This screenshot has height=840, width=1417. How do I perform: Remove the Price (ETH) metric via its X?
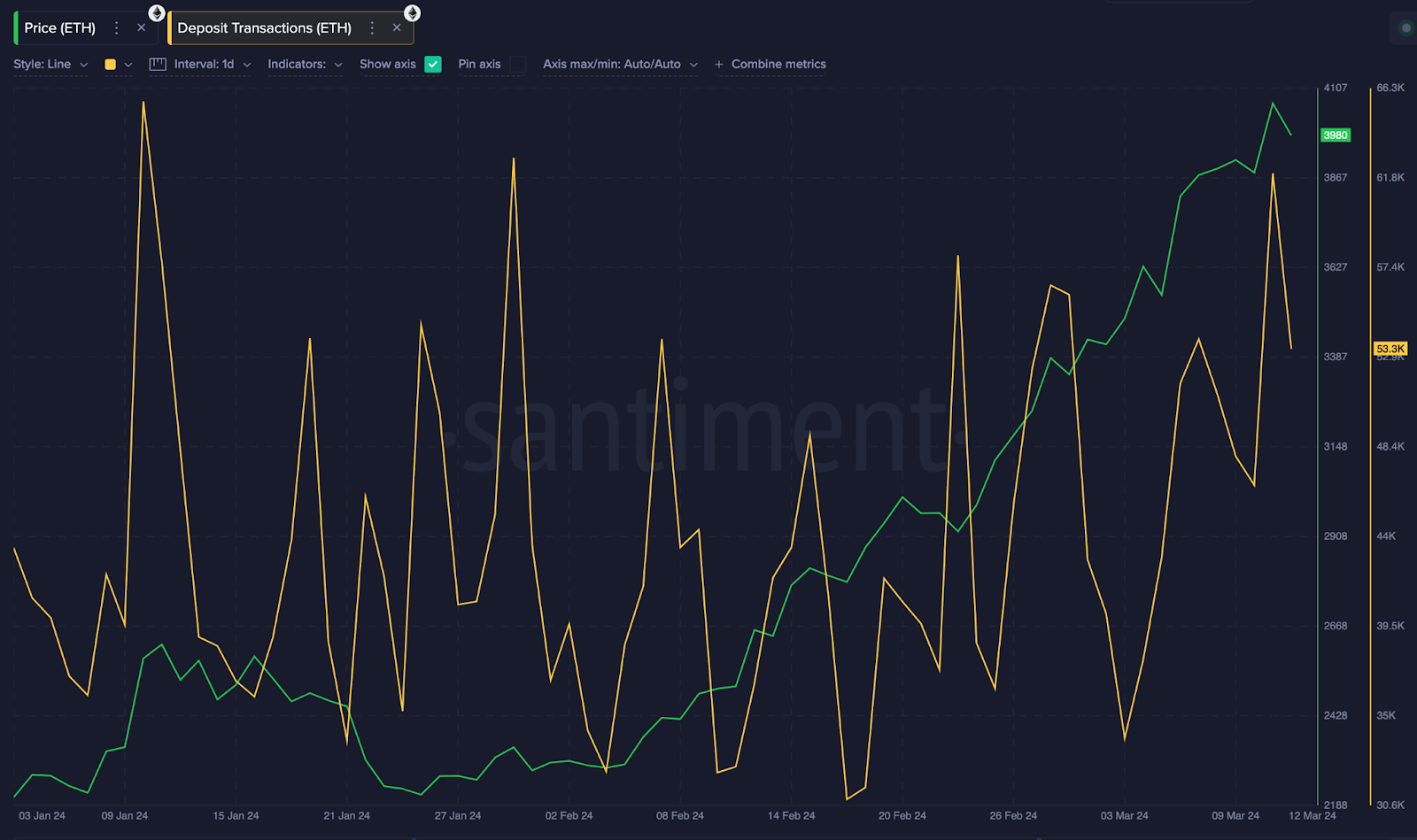(x=141, y=27)
